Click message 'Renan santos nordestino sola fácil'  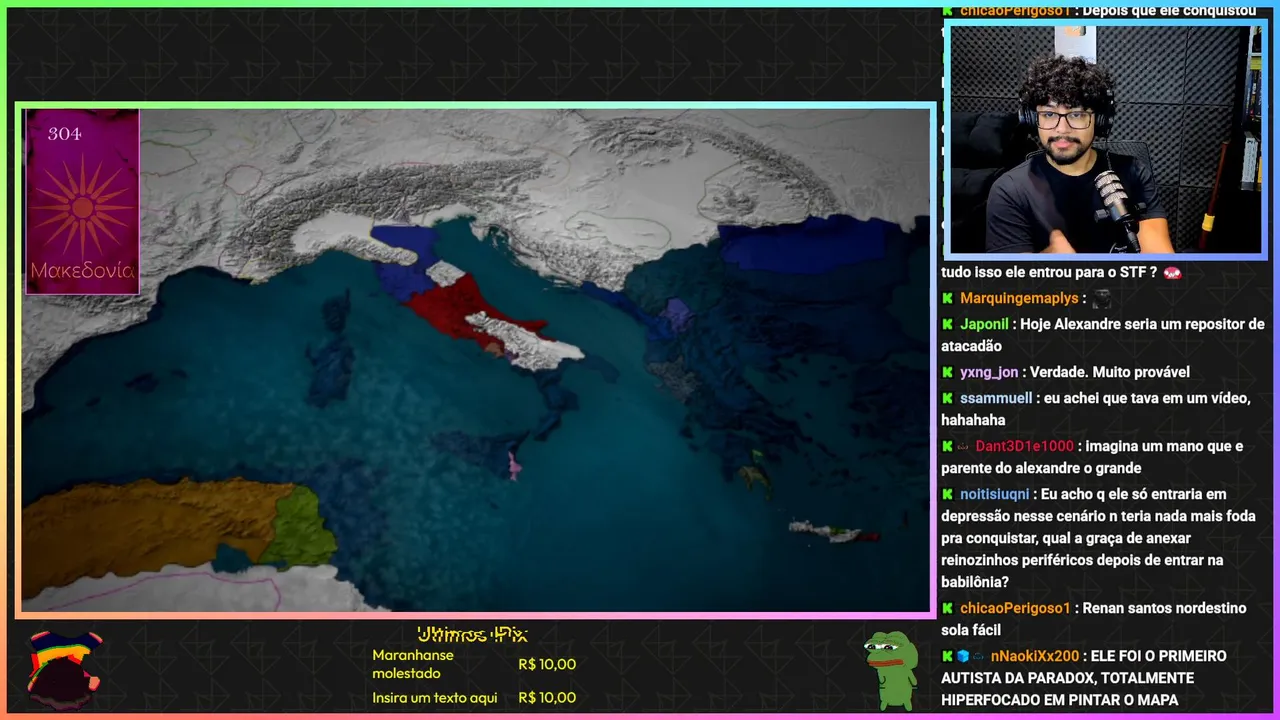[1094, 619]
